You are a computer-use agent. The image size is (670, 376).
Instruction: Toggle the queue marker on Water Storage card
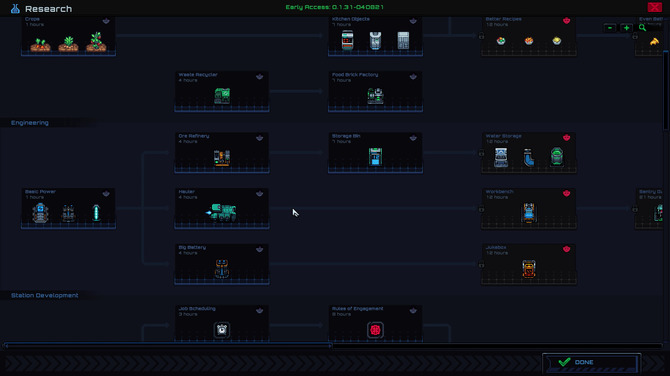pos(567,138)
